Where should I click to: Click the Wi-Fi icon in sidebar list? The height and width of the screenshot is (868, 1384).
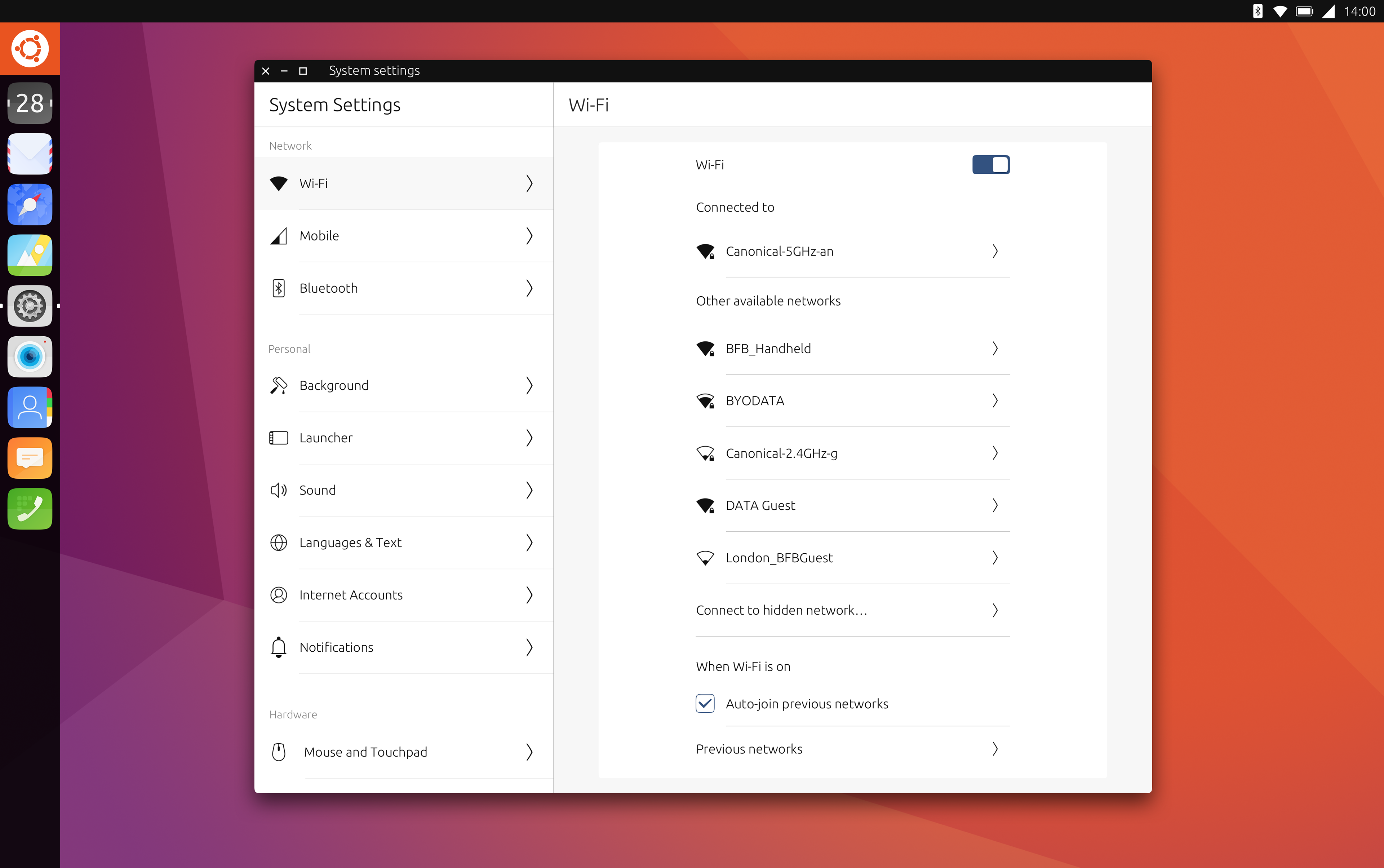coord(278,184)
